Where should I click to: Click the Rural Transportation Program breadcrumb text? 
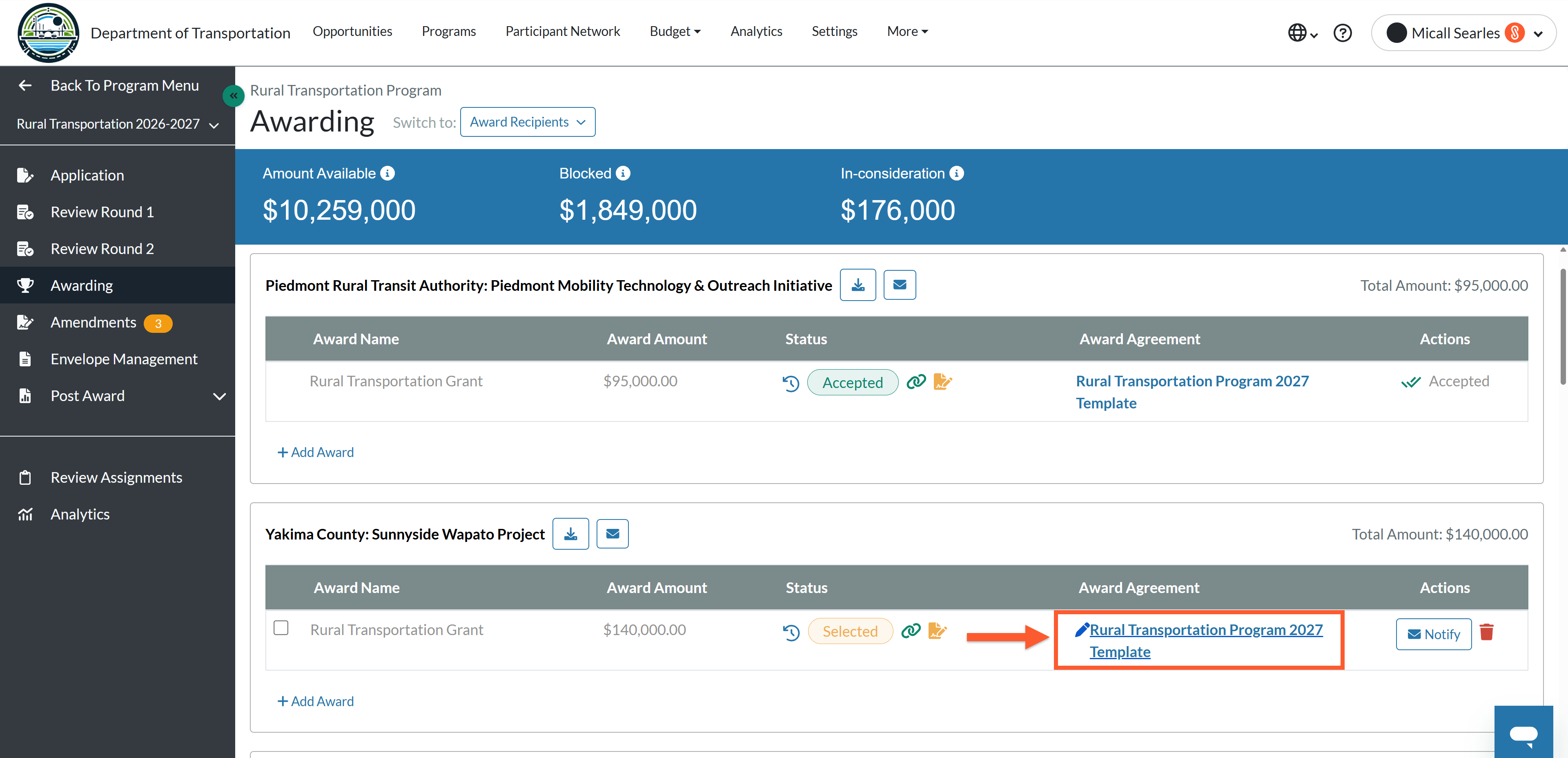coord(346,90)
